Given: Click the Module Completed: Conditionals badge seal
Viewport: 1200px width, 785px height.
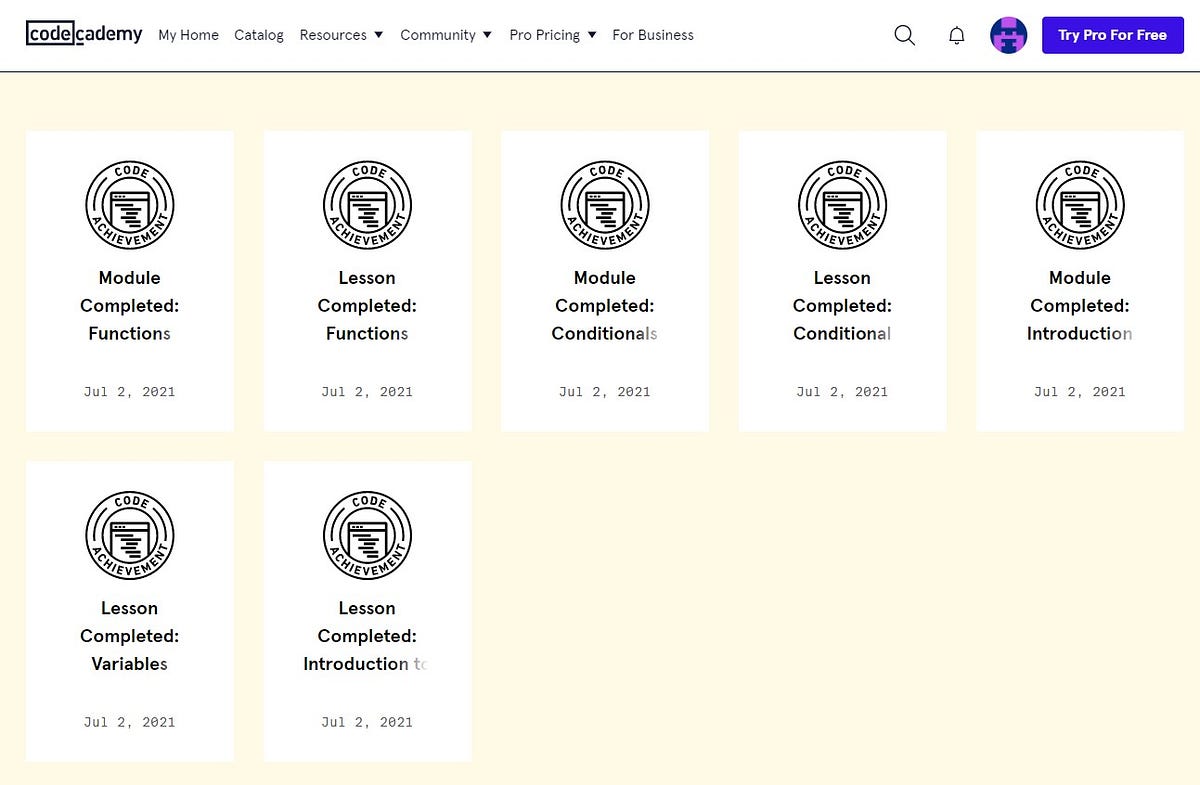Looking at the screenshot, I should click(x=605, y=205).
